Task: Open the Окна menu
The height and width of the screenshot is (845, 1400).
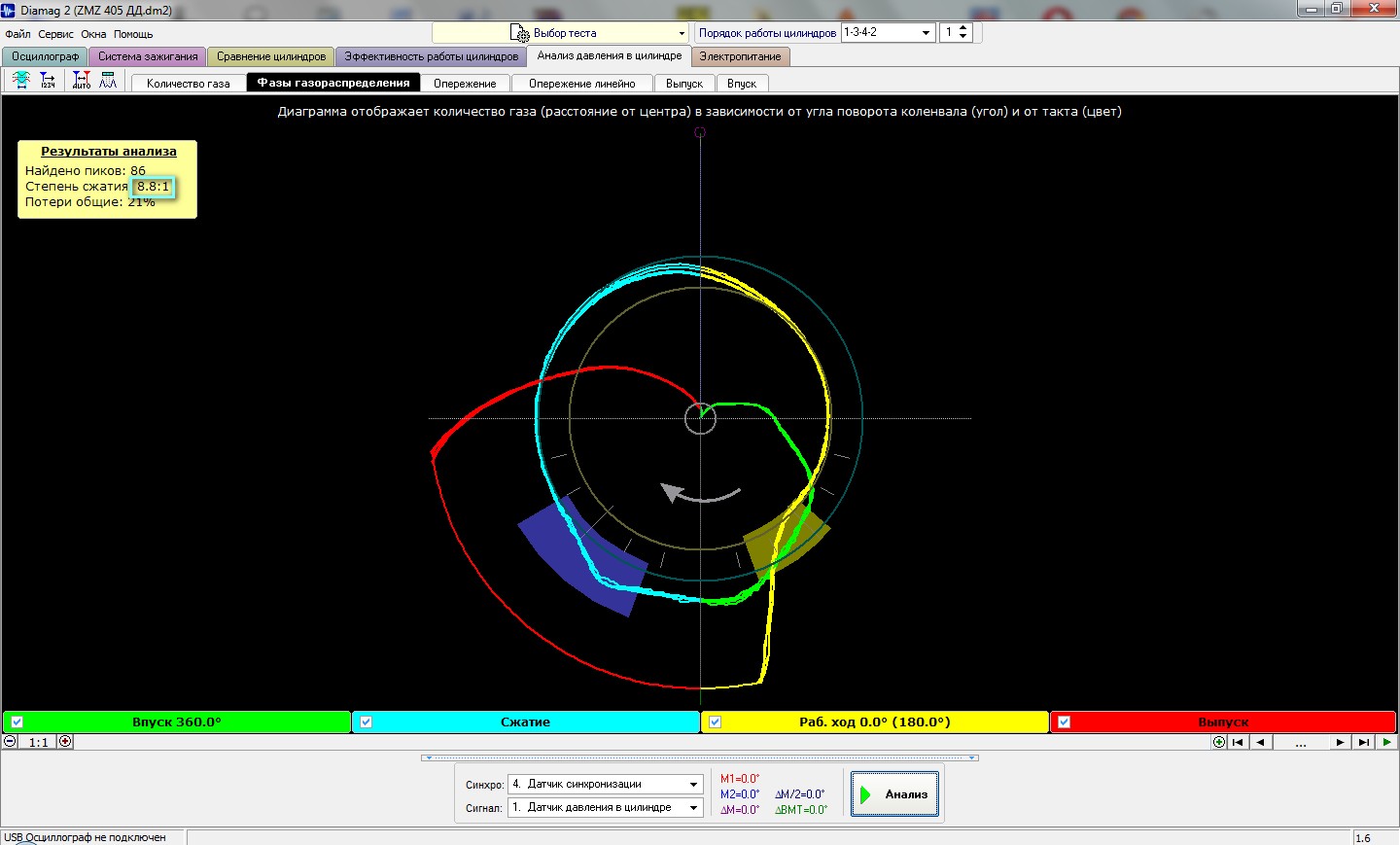Action: (93, 34)
